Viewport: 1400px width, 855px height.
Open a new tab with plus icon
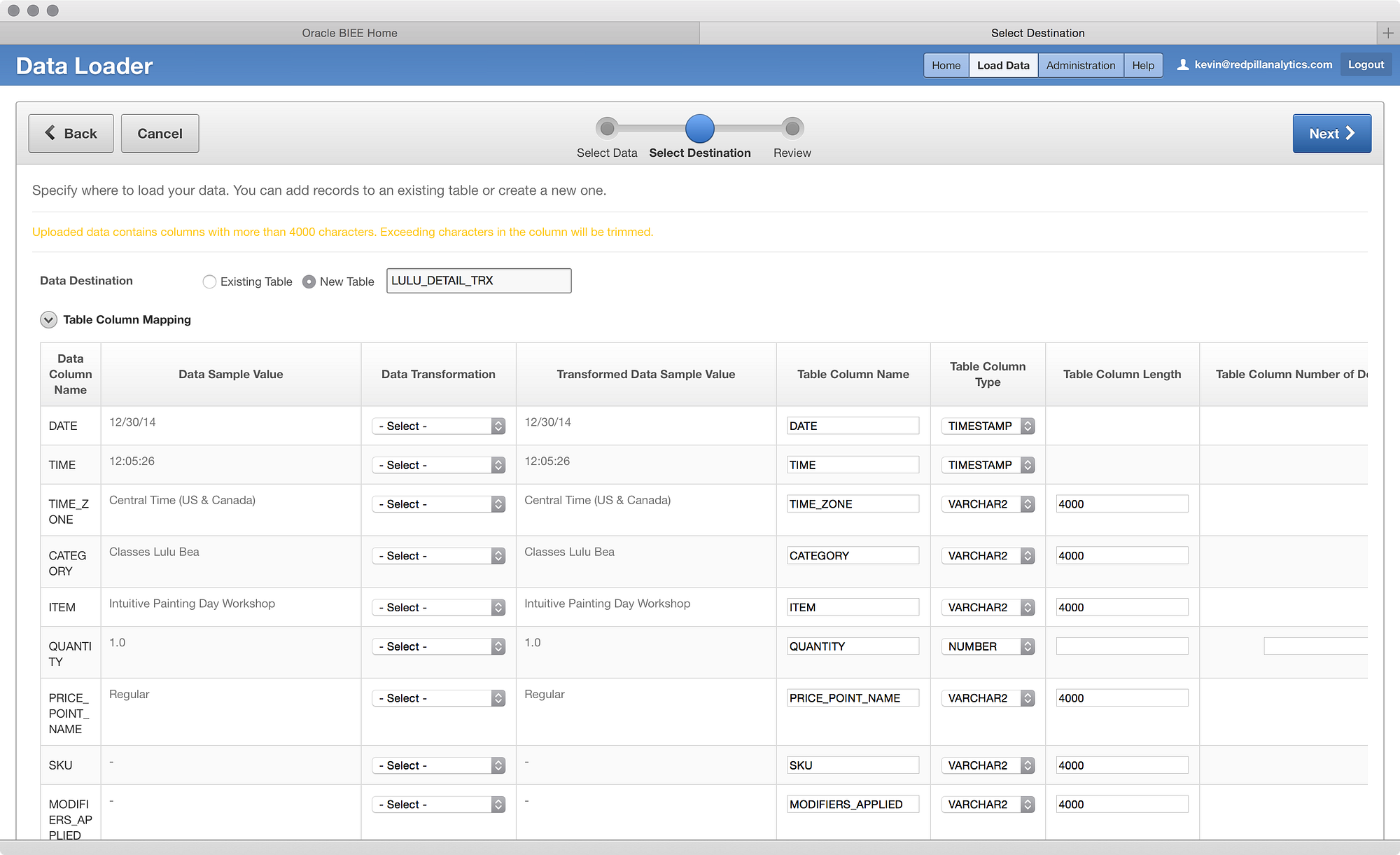pos(1387,33)
